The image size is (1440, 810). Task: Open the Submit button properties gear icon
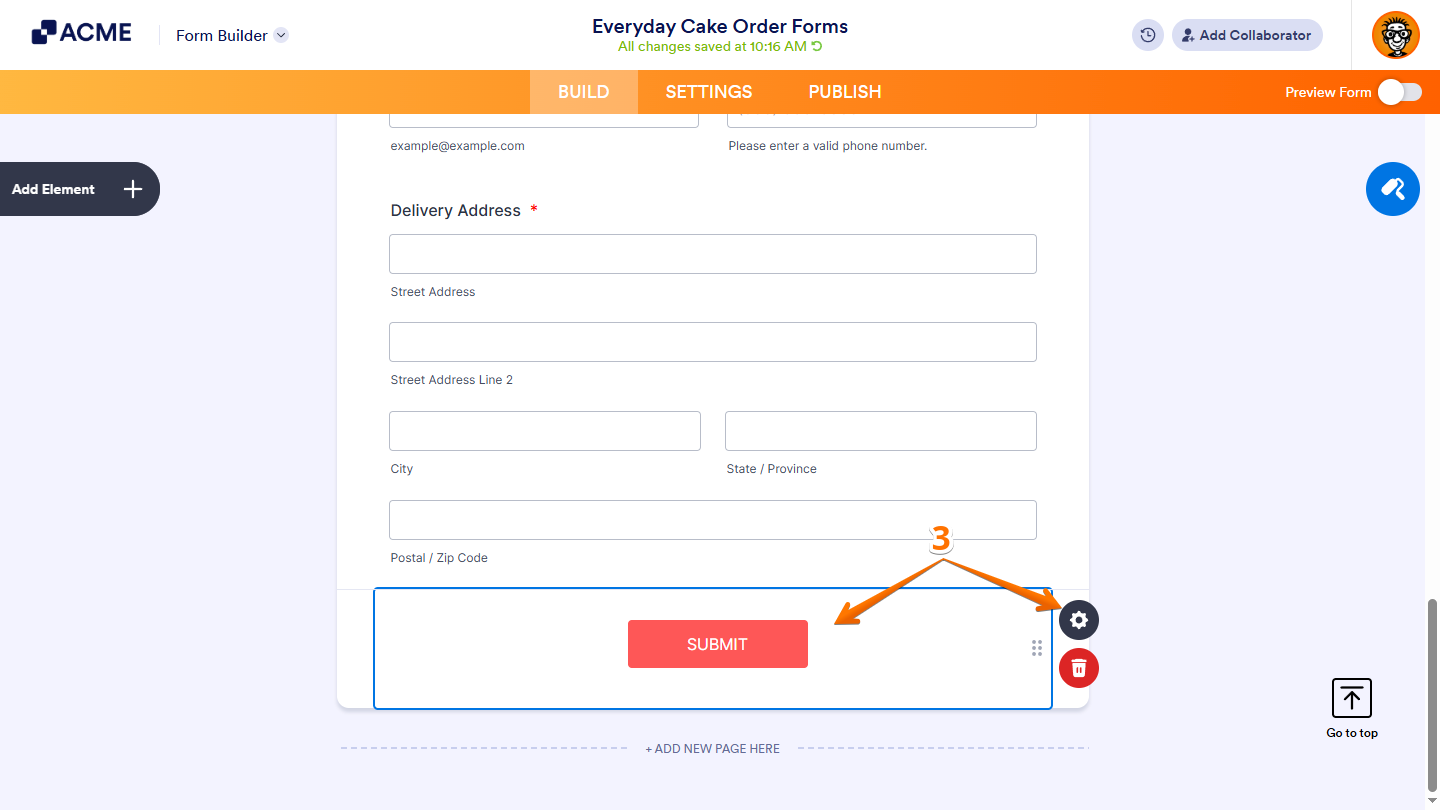click(x=1078, y=620)
